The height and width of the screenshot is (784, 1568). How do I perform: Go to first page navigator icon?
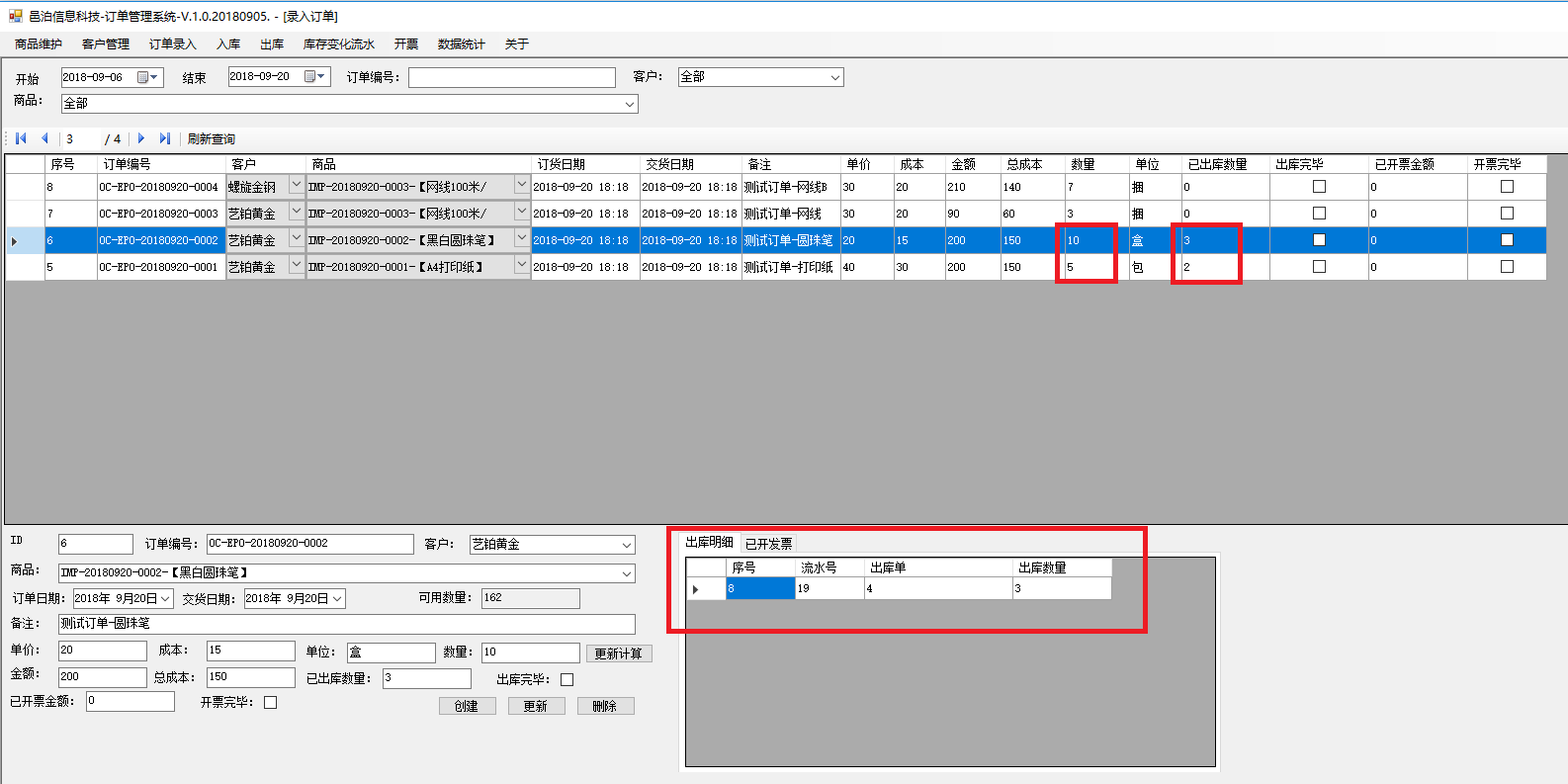(x=21, y=138)
